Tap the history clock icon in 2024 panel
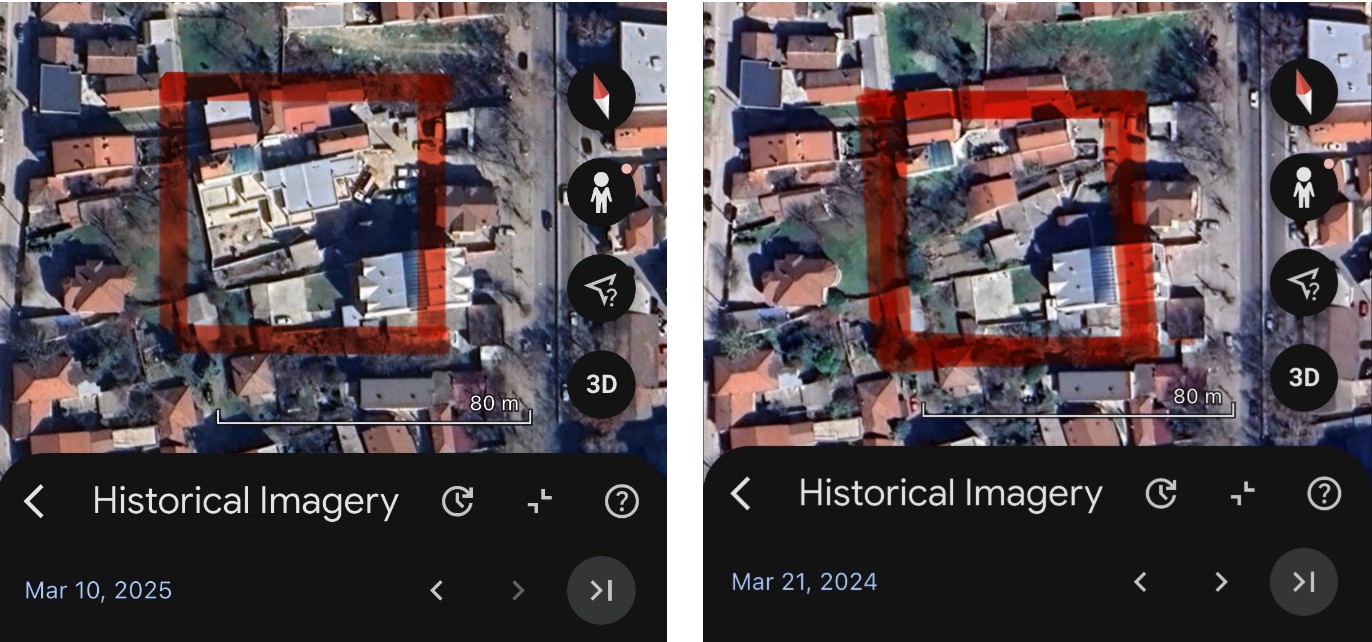The height and width of the screenshot is (642, 1372). (x=1161, y=493)
